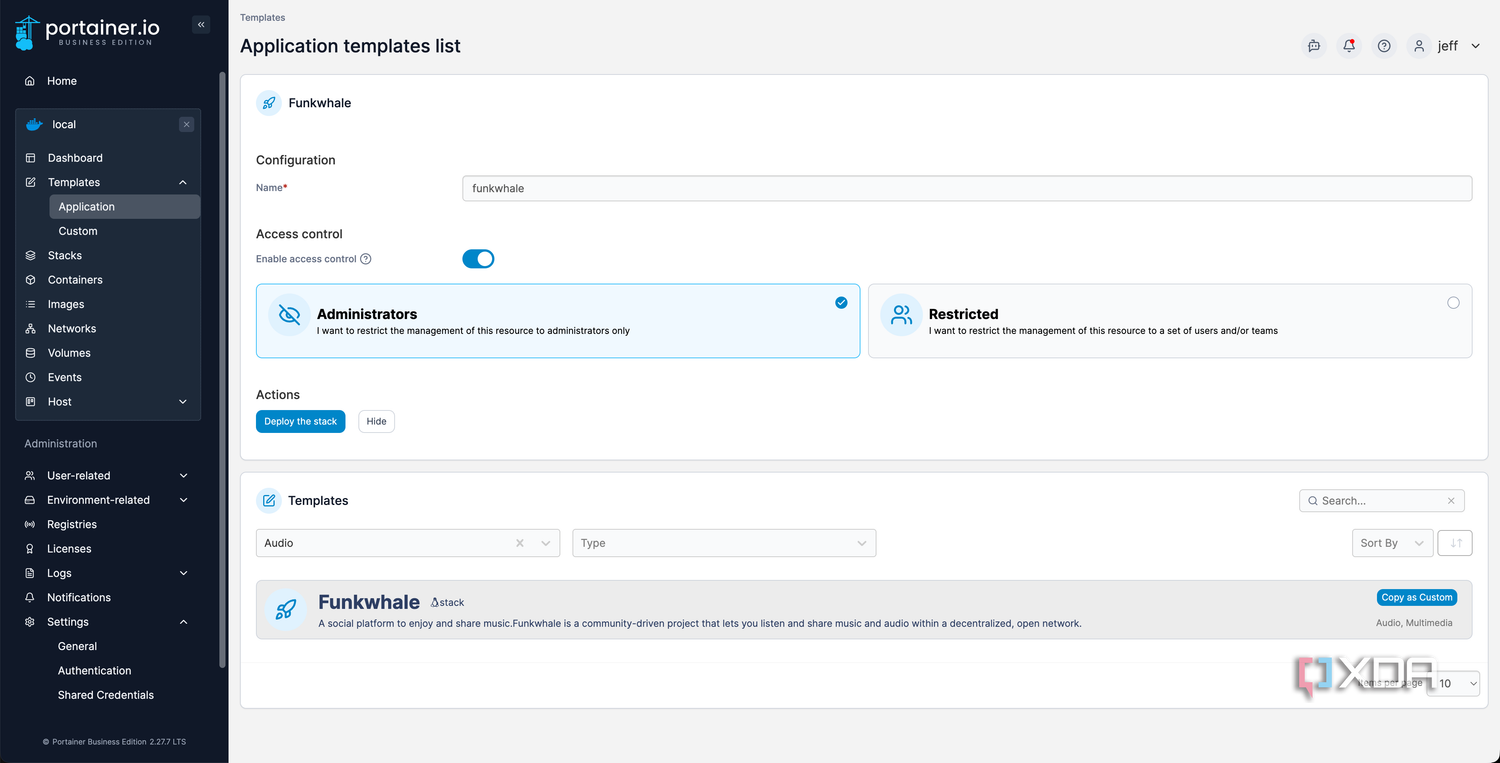Click the Templates breadcrumb link

tap(262, 18)
